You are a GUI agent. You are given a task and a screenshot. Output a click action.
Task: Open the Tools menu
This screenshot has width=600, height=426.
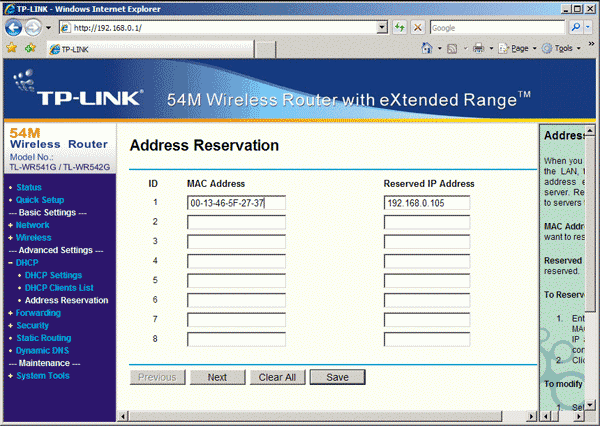click(x=562, y=49)
